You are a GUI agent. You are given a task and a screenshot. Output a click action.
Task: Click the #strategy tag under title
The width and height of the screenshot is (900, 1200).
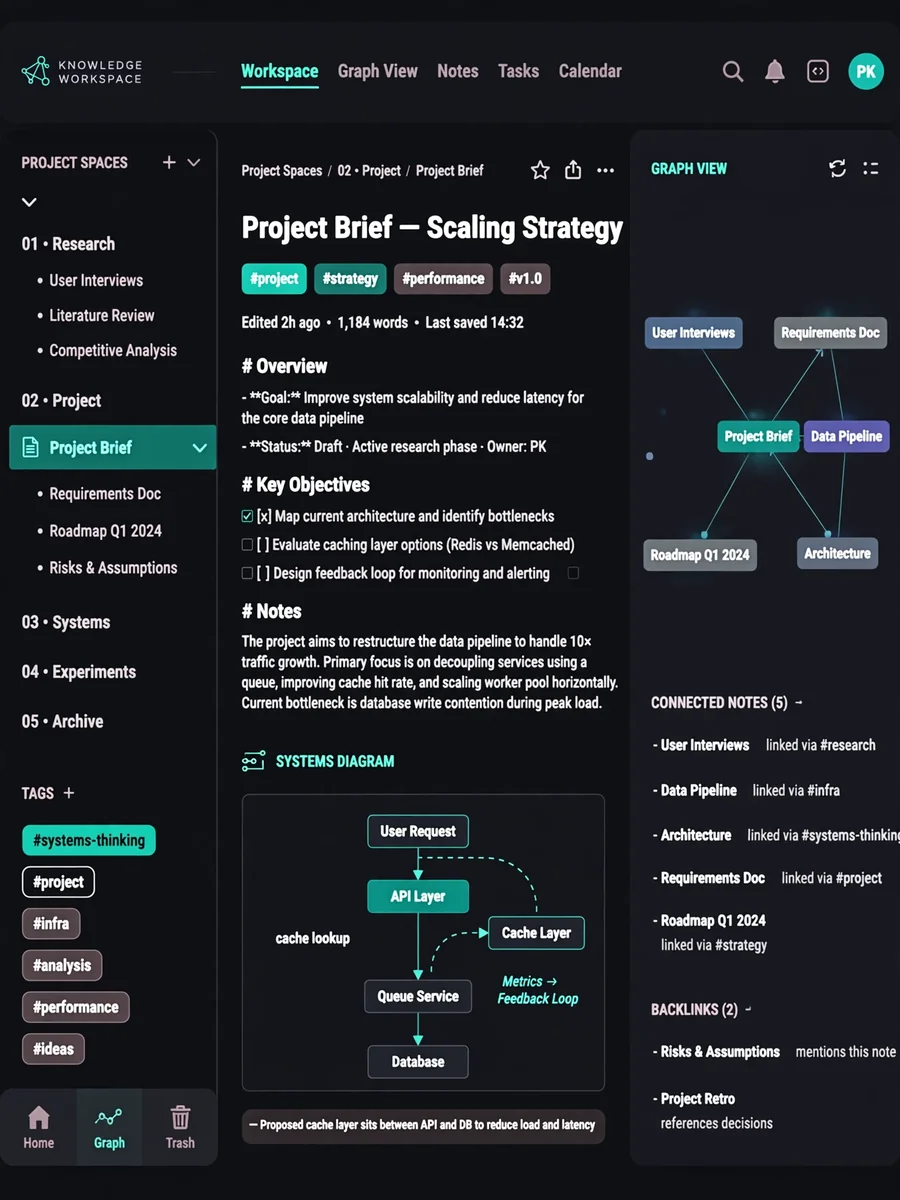pyautogui.click(x=350, y=279)
